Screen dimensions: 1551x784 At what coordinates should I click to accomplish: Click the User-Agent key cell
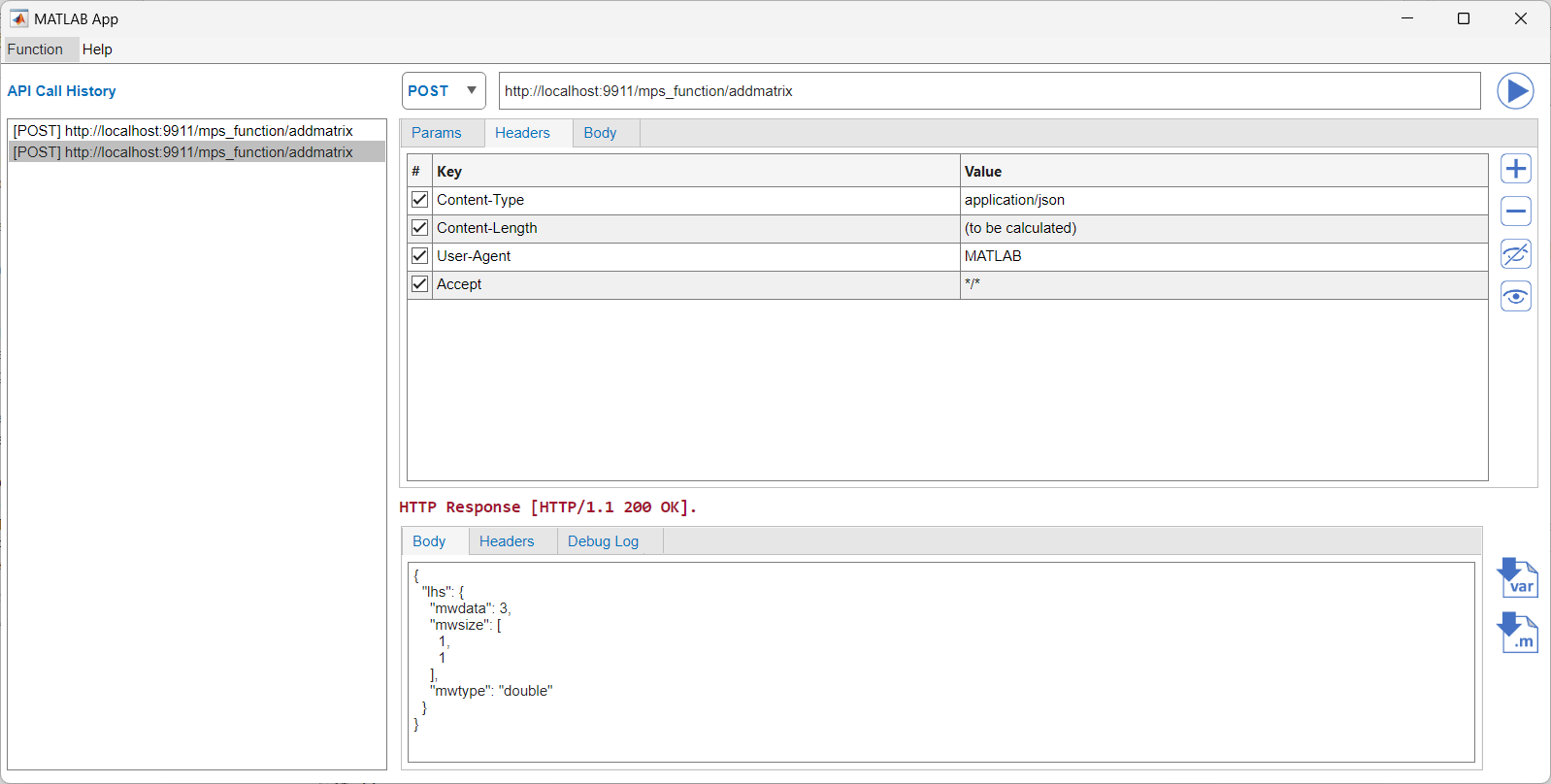pyautogui.click(x=696, y=256)
